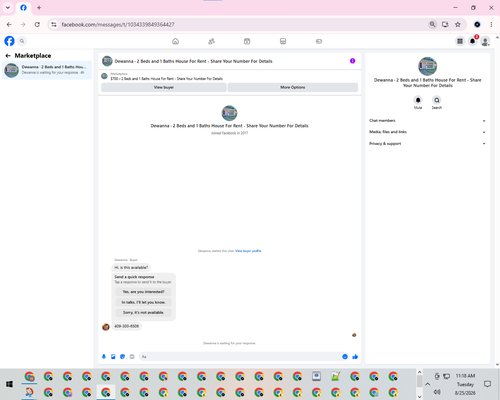The image size is (500, 400).
Task: Select the Dewanna conversation in Marketplace list
Action: pyautogui.click(x=47, y=70)
